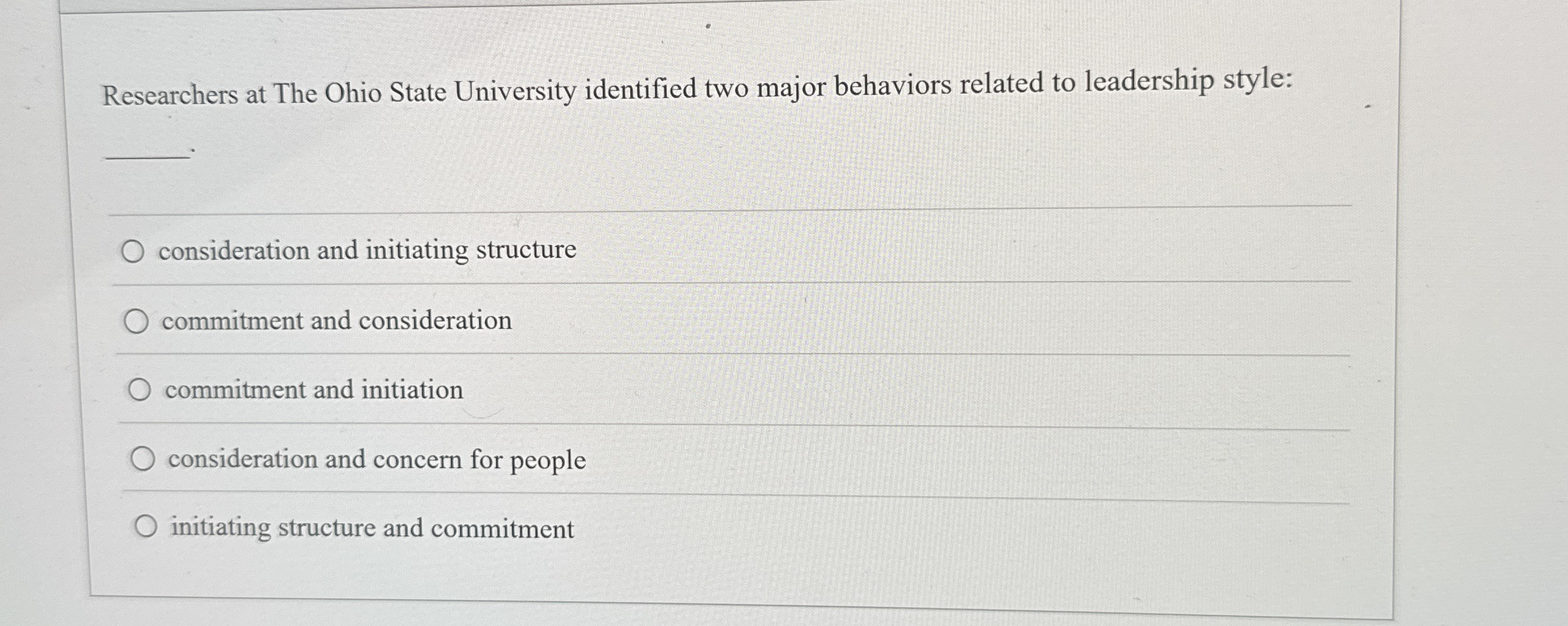Viewport: 1568px width, 626px height.
Task: Click the answer text "commitment and consideration"
Action: click(337, 320)
